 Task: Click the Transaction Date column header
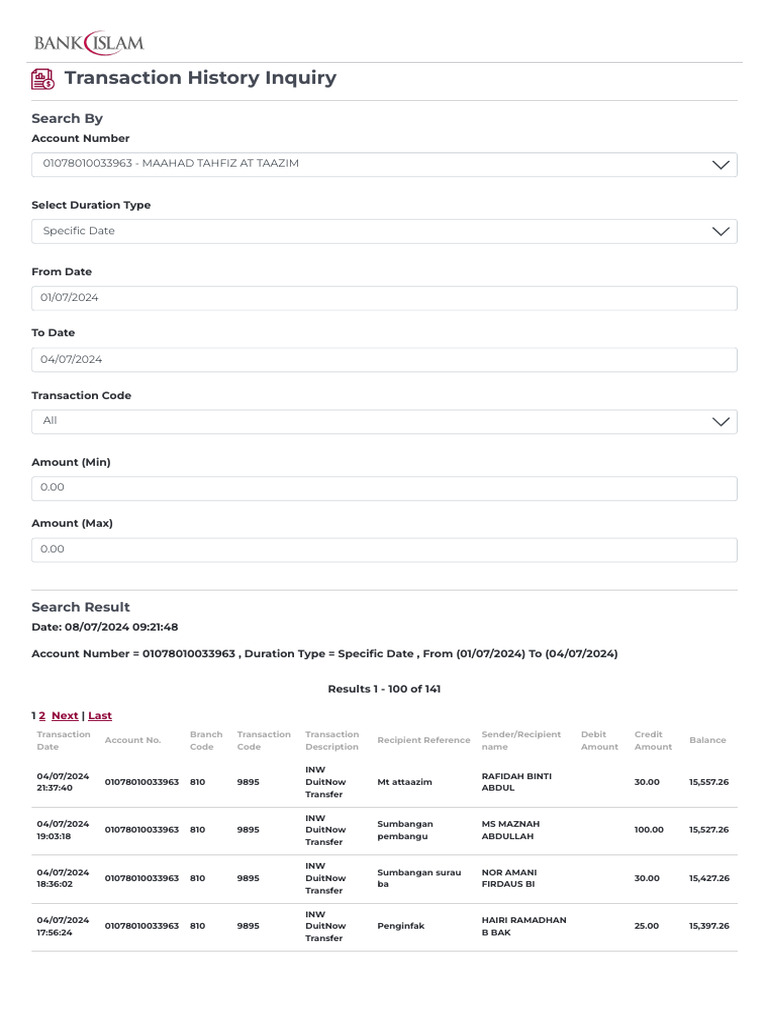[x=63, y=741]
